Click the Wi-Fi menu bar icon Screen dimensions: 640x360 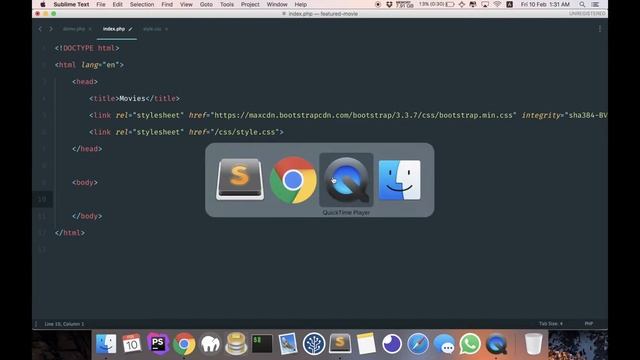coord(497,4)
